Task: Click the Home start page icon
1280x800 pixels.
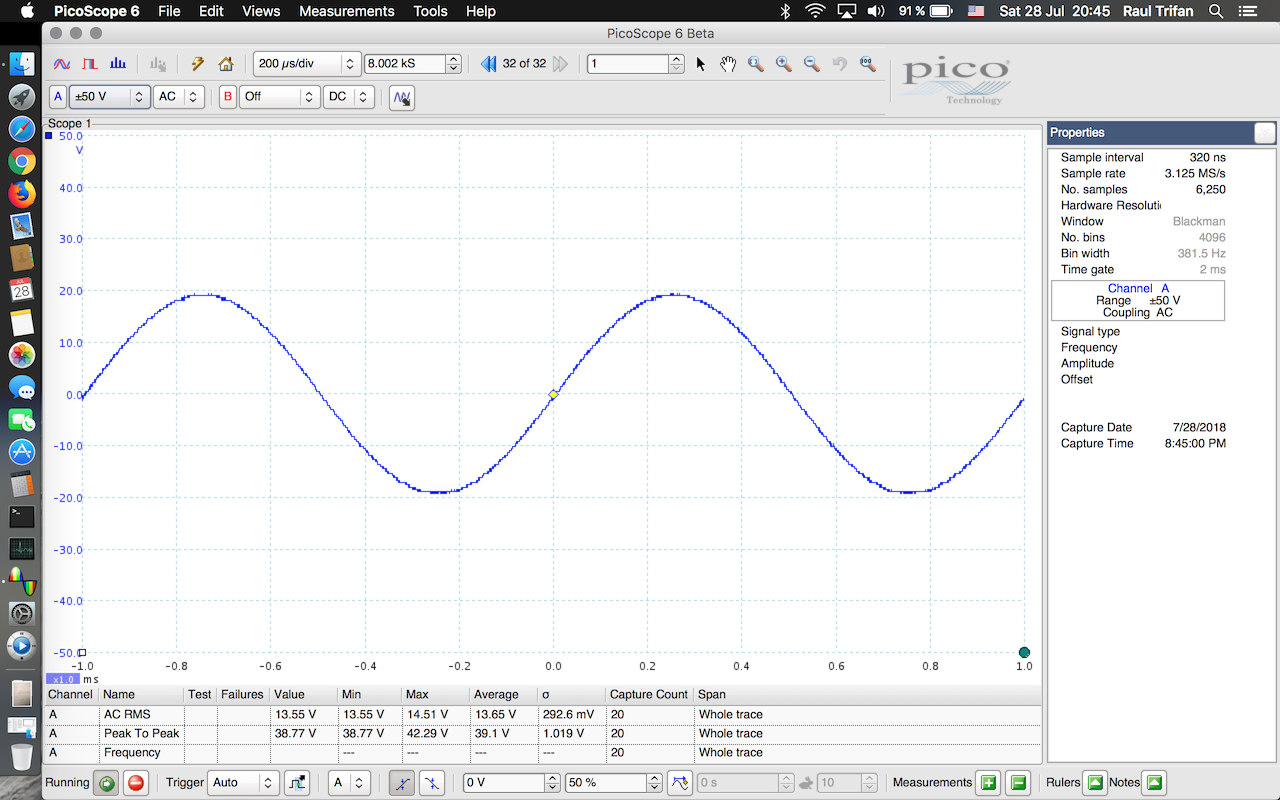Action: pos(226,64)
